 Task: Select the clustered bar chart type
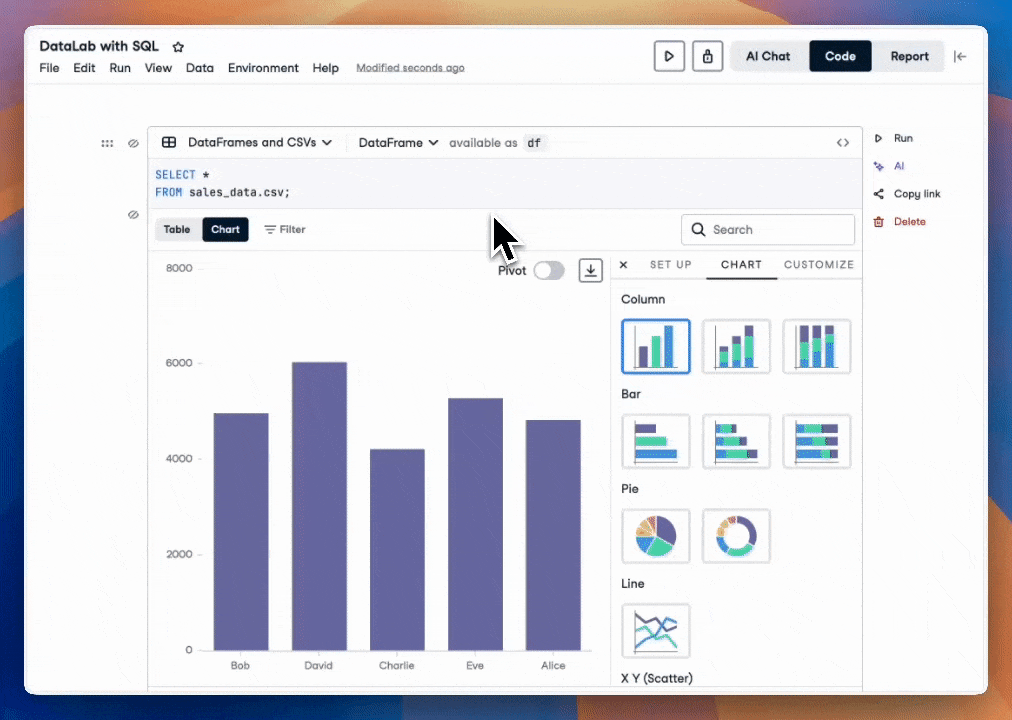coord(656,441)
